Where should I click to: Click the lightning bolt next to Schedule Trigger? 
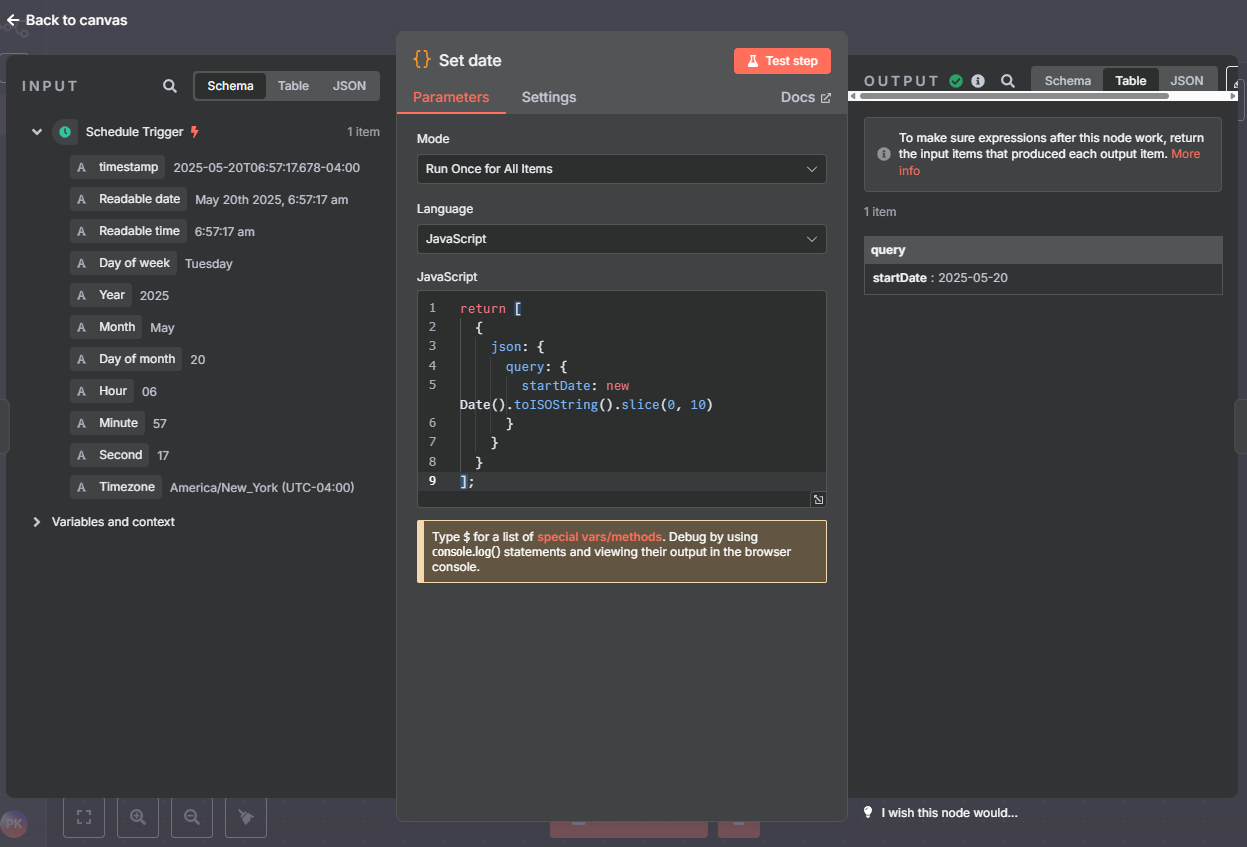195,132
